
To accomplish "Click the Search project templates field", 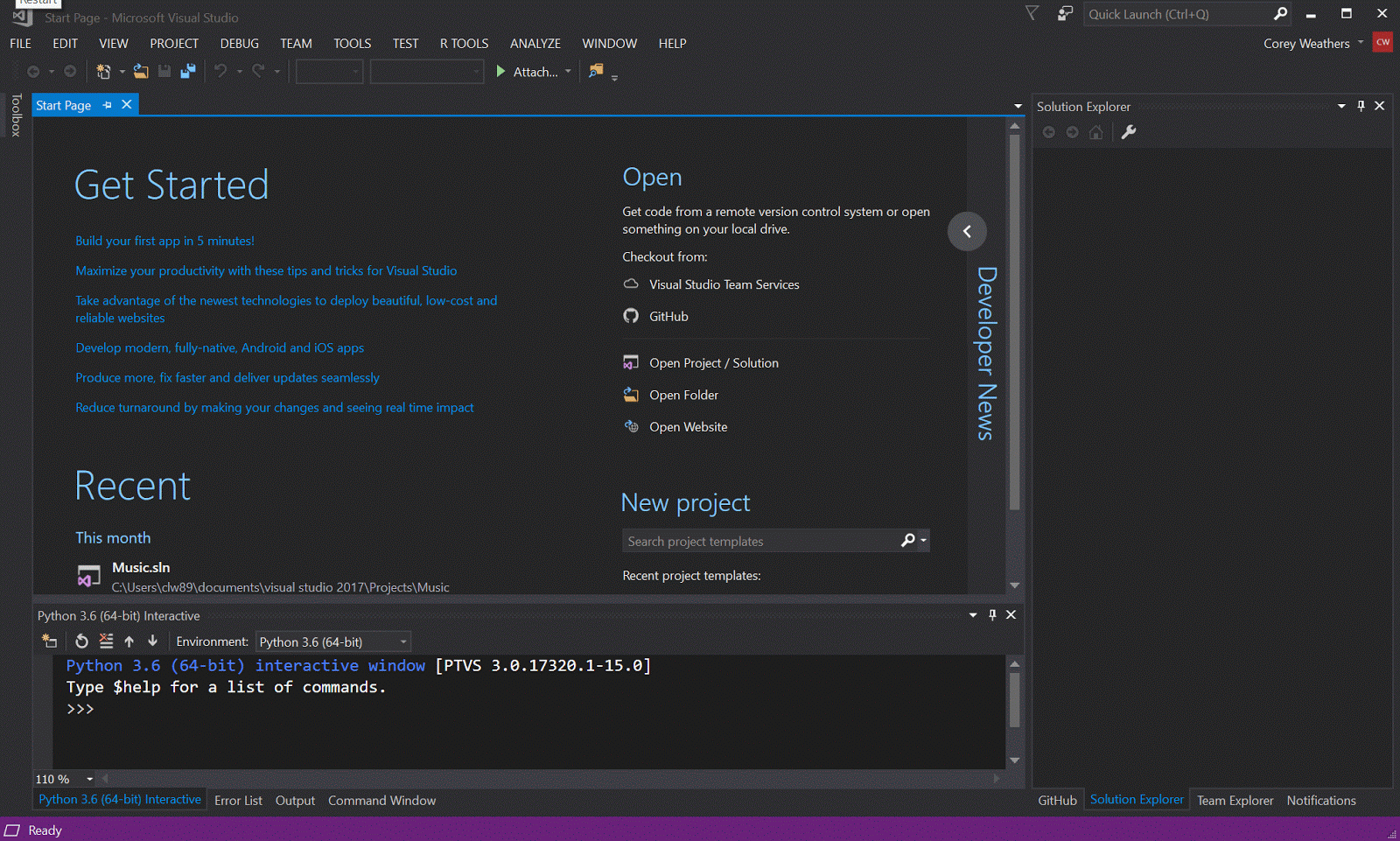I will click(x=761, y=541).
